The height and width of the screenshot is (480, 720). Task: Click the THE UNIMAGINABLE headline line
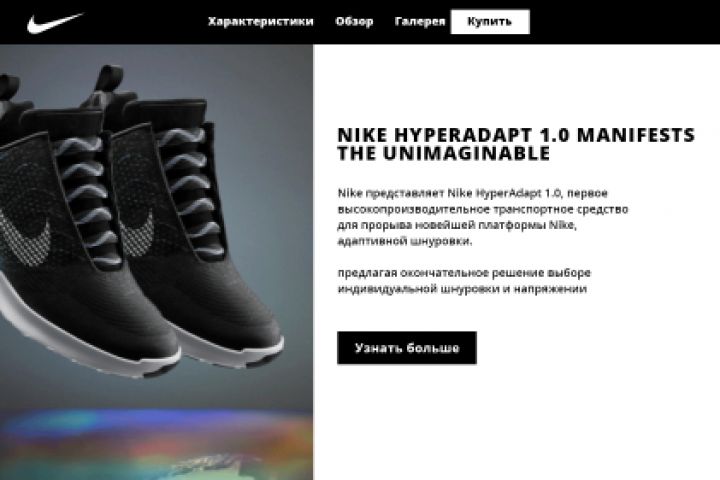(x=444, y=153)
